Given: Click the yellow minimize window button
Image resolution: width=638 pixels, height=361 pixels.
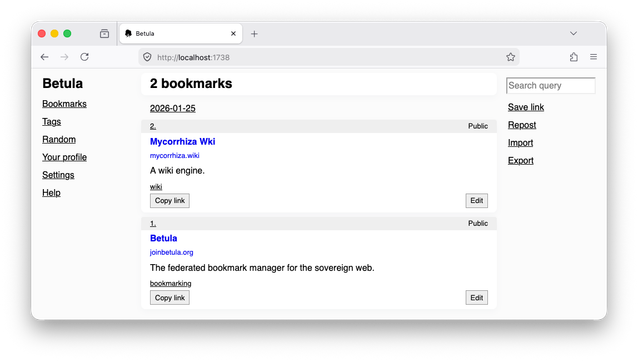Looking at the screenshot, I should (x=55, y=34).
